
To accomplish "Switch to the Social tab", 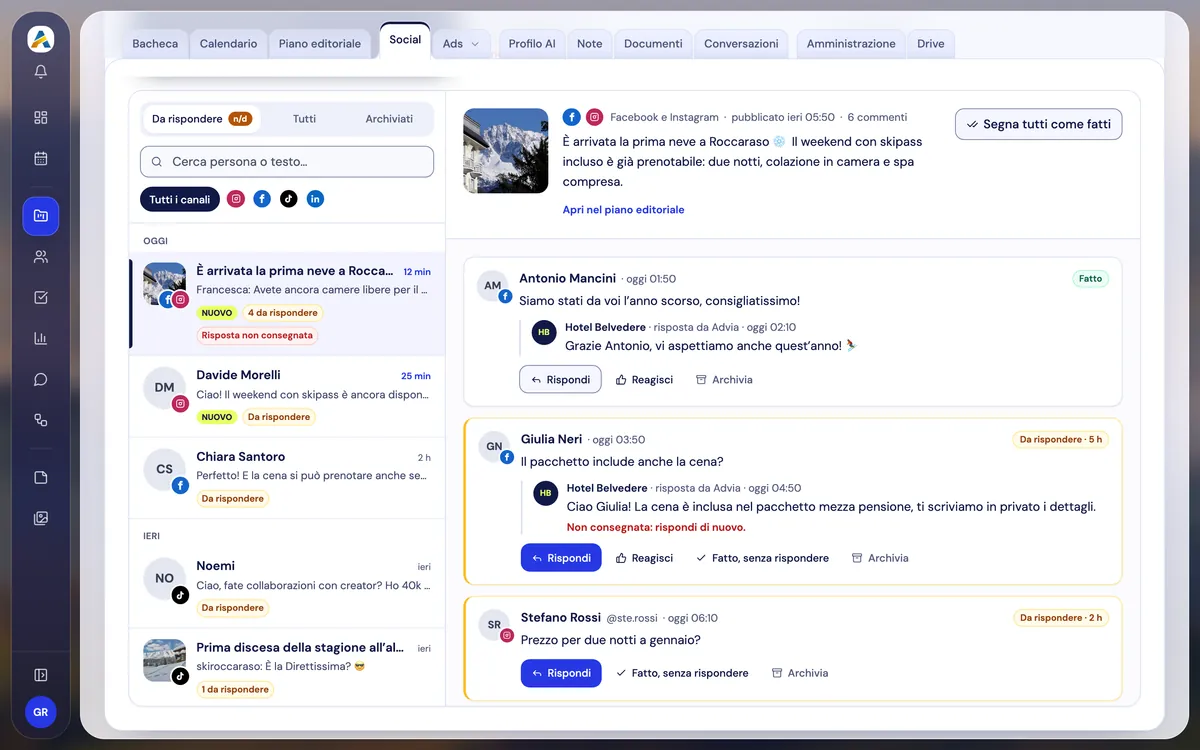I will 405,40.
